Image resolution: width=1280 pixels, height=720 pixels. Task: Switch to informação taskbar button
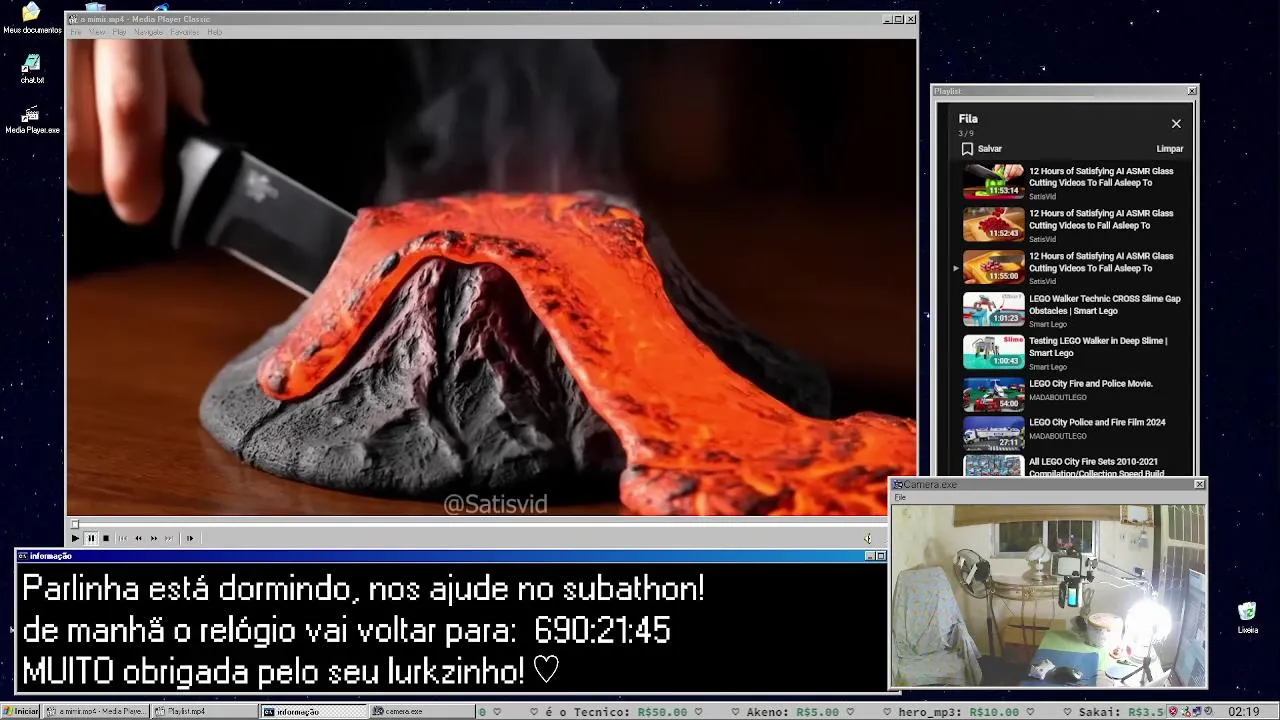point(313,711)
